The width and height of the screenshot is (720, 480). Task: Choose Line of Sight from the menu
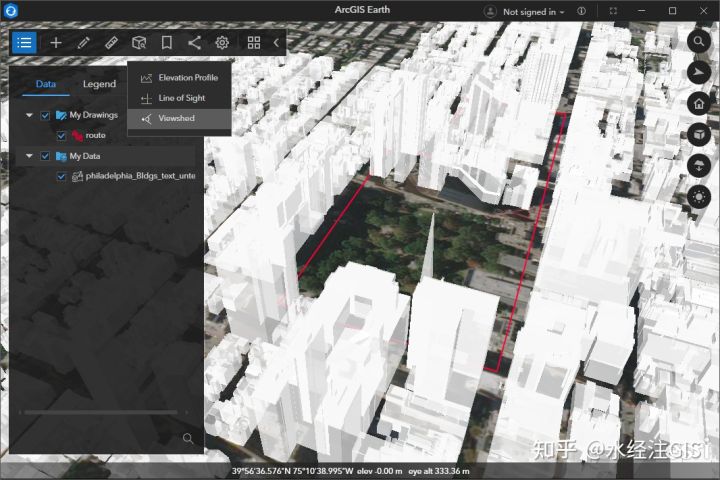(x=179, y=98)
